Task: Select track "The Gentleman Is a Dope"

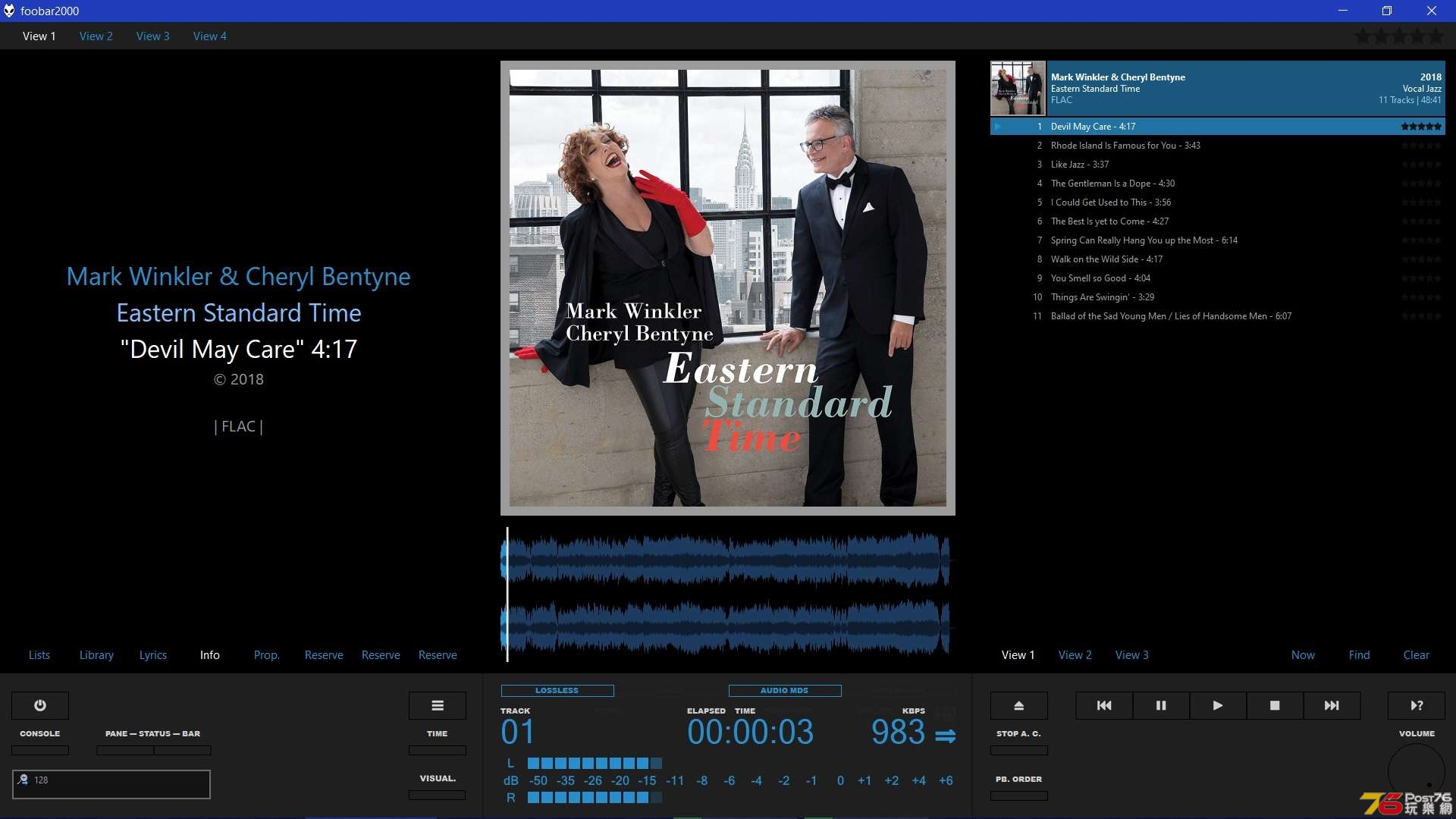Action: tap(1218, 184)
